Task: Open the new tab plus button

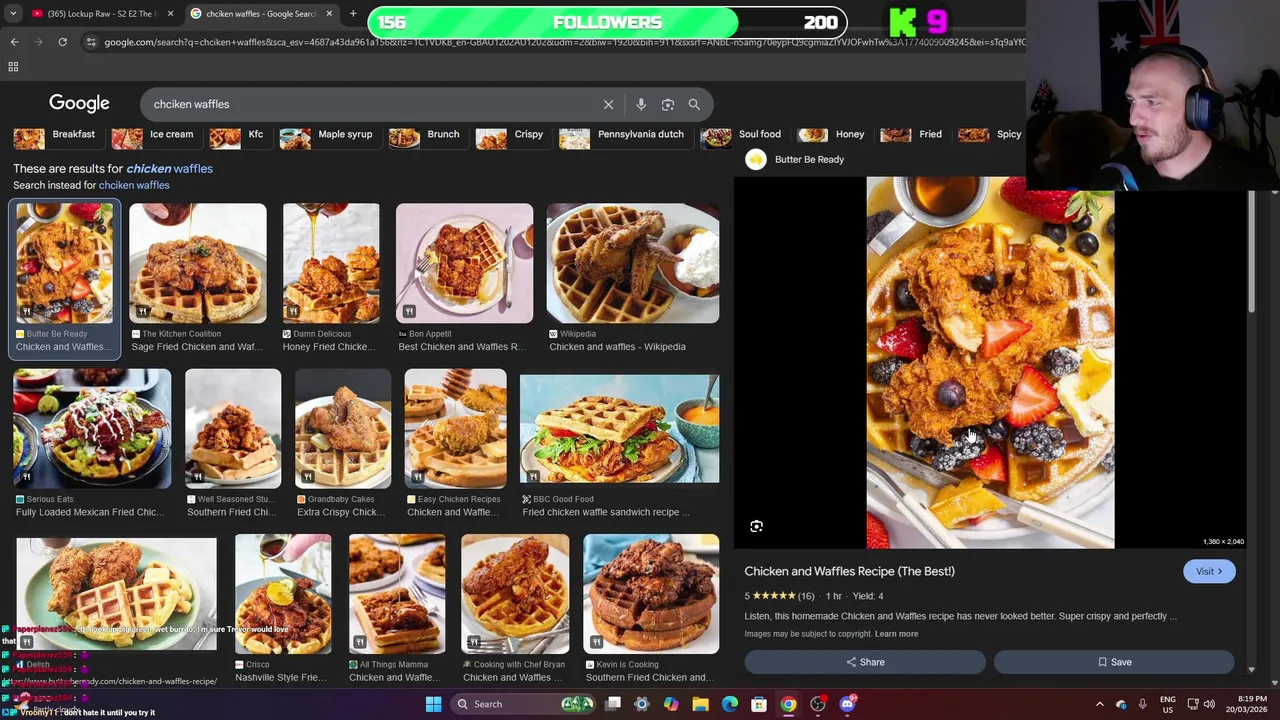Action: point(353,14)
